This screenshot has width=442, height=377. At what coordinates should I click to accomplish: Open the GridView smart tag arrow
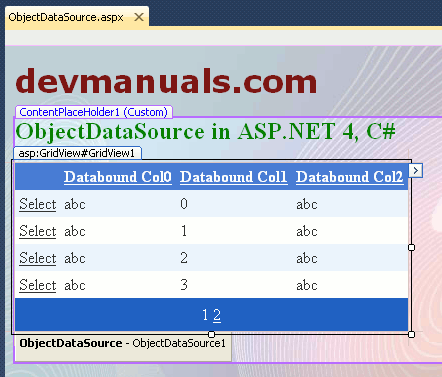click(x=416, y=171)
